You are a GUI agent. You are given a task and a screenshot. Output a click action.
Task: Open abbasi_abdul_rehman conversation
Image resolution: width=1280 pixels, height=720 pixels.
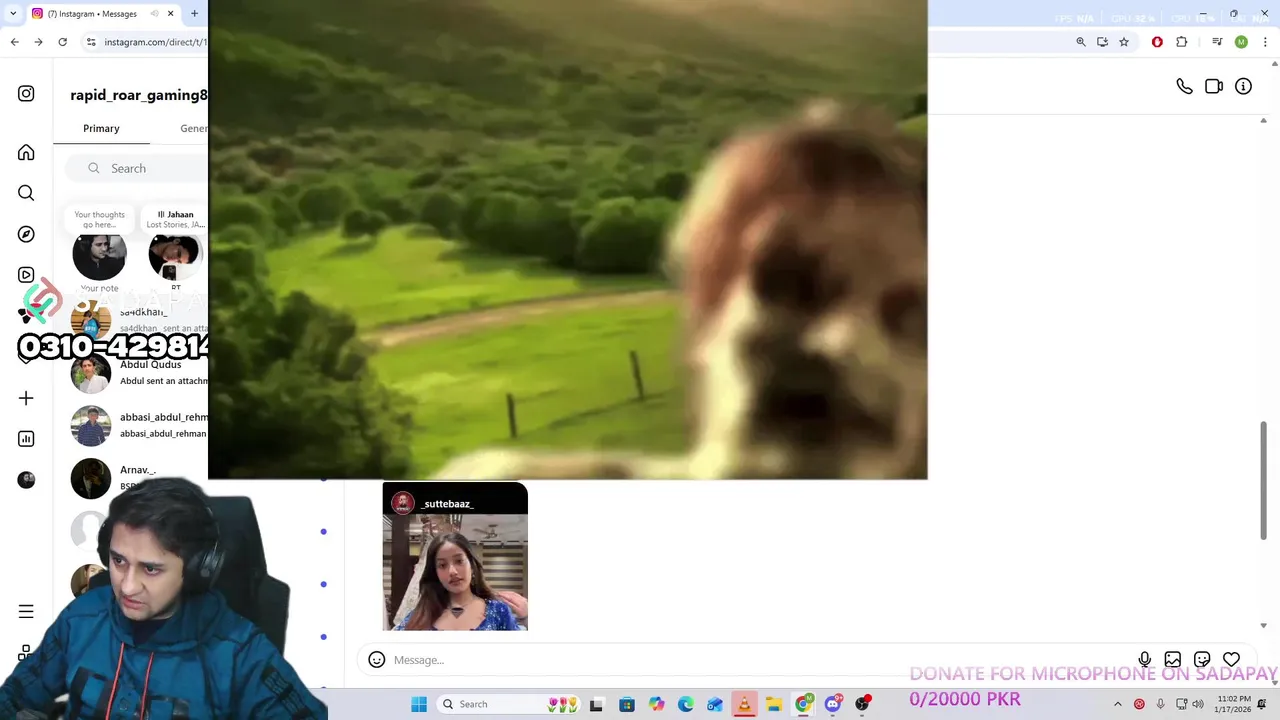tap(139, 425)
